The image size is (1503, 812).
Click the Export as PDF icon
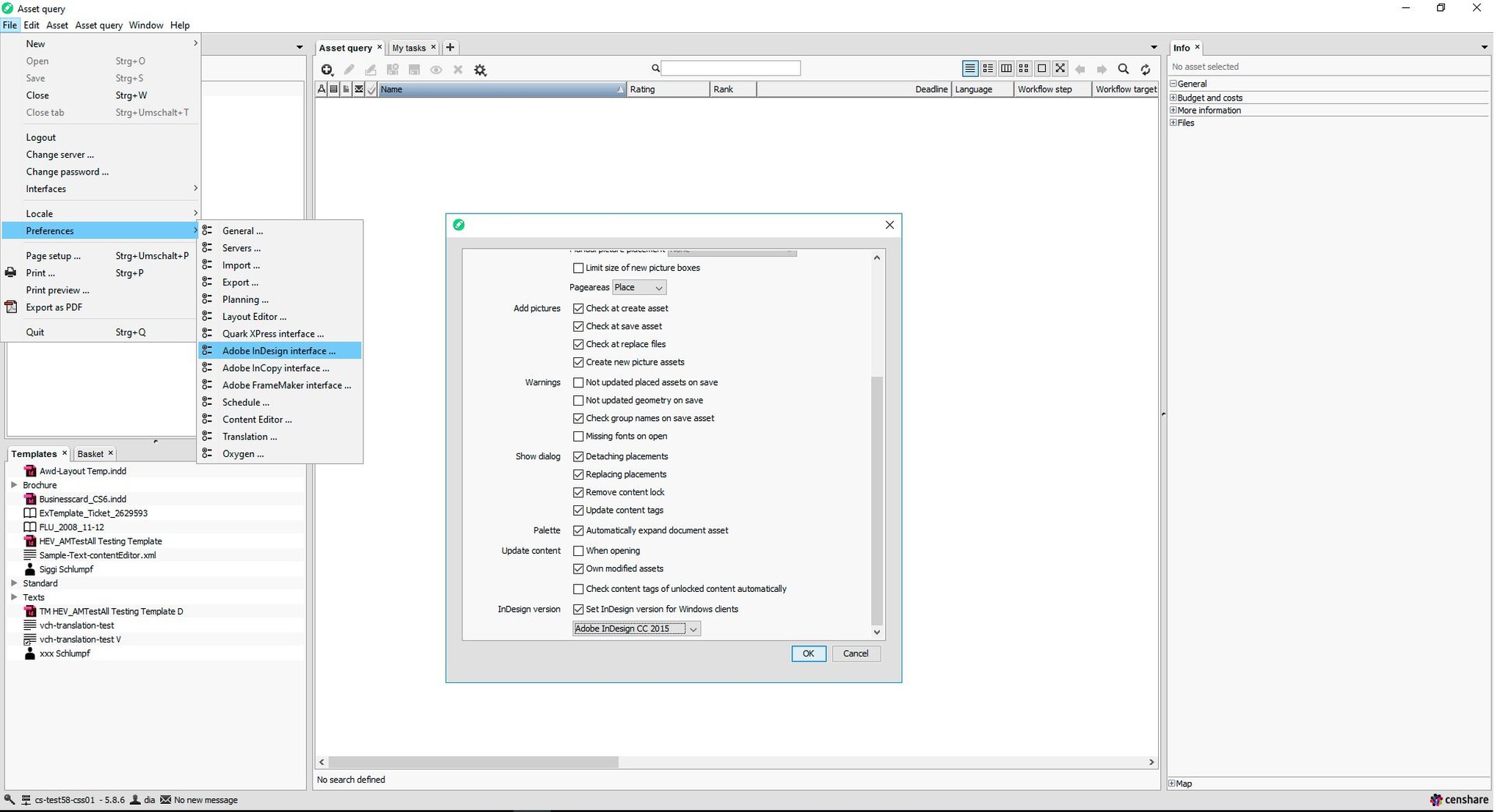(x=11, y=307)
